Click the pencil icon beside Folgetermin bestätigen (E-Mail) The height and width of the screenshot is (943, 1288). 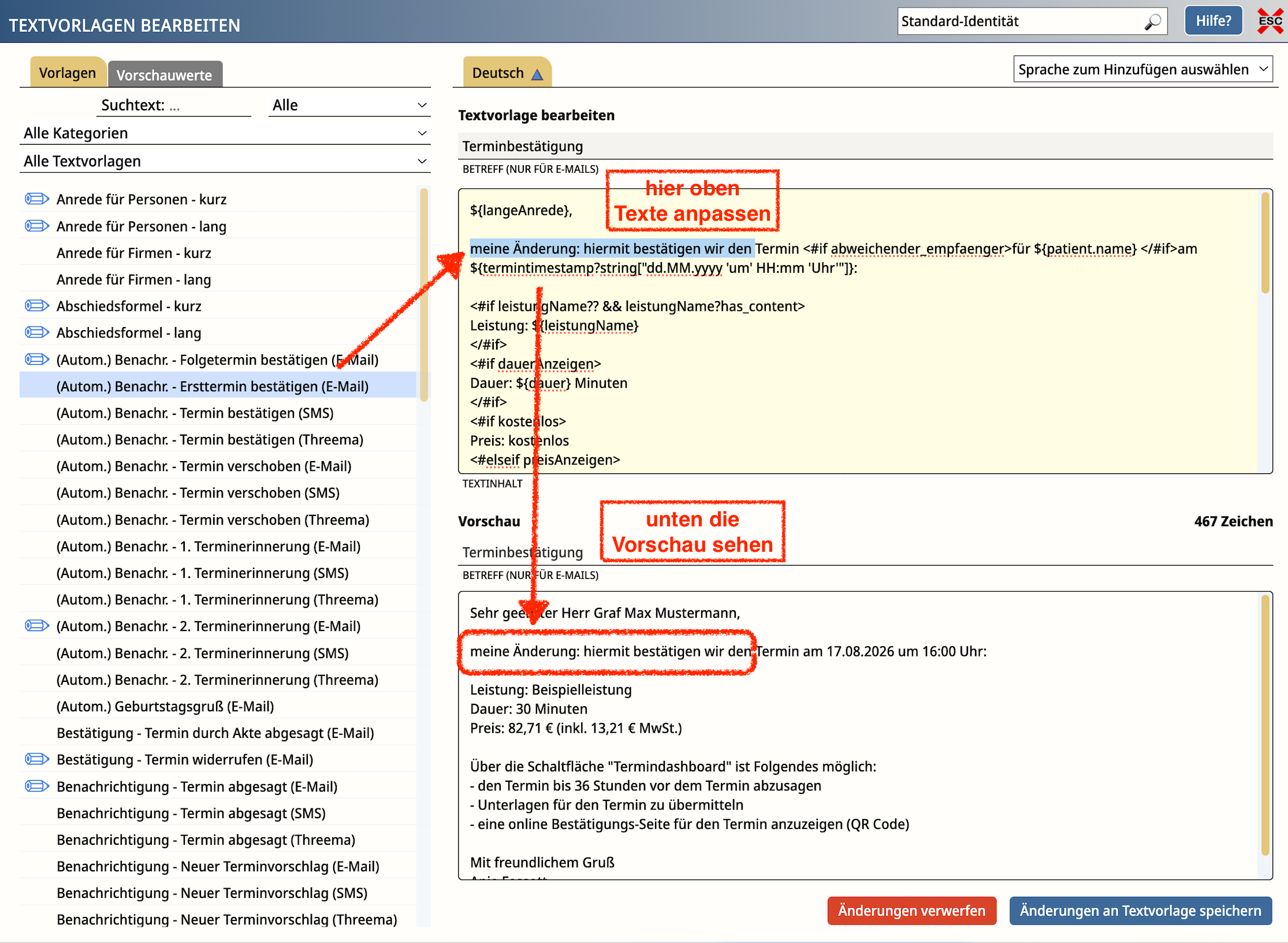coord(37,359)
